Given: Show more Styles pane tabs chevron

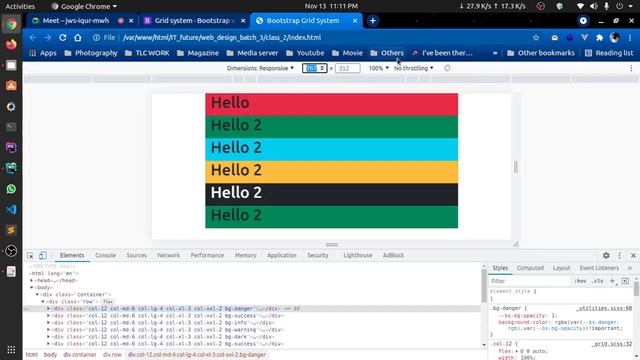Looking at the screenshot, I should point(630,268).
